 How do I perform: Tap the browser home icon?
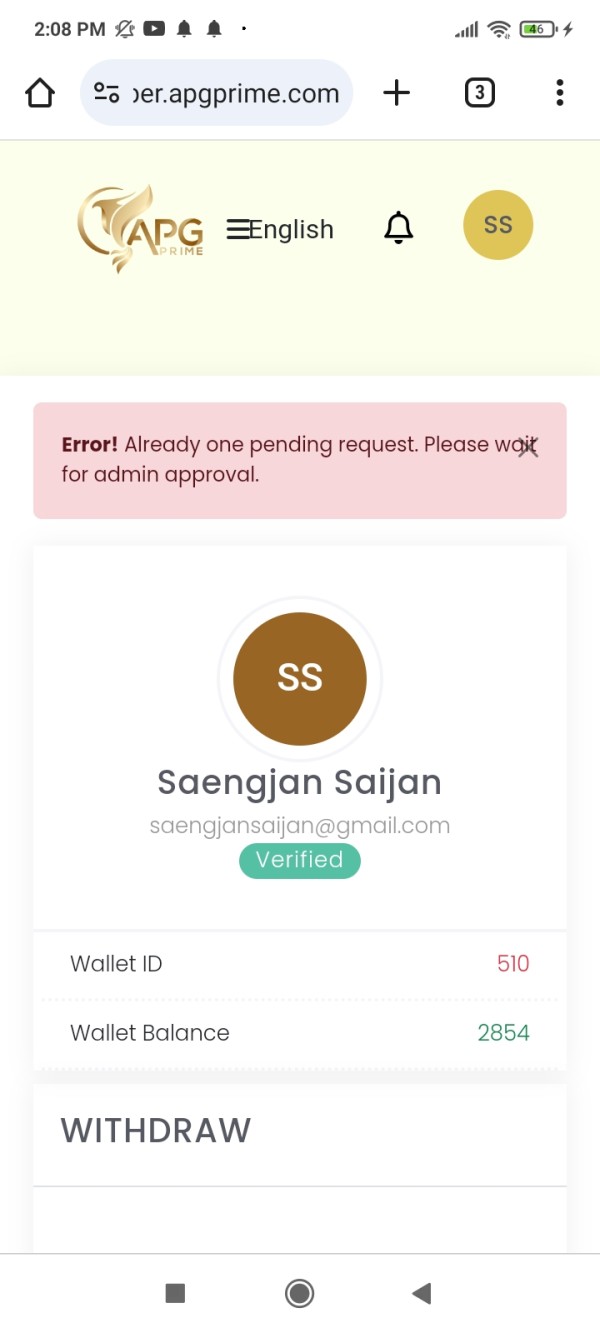tap(40, 93)
